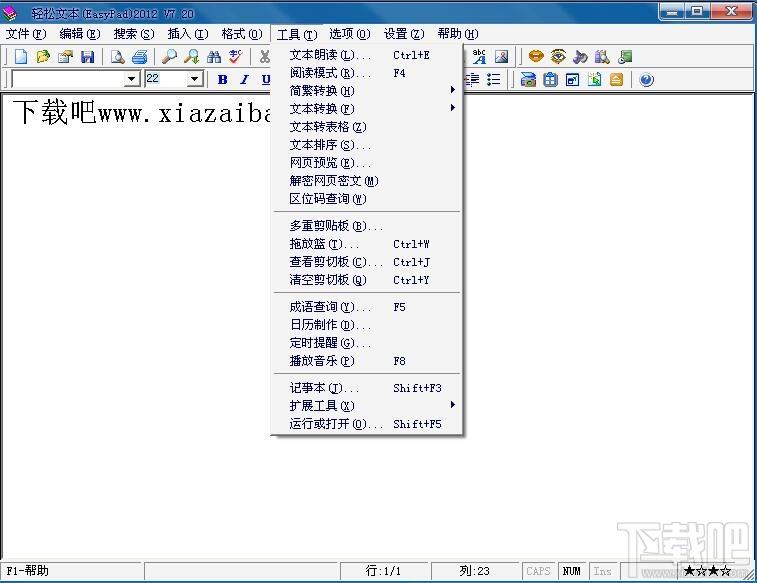Viewport: 757px width, 583px height.
Task: Choose 定时提醒 menu entry
Action: [x=367, y=343]
